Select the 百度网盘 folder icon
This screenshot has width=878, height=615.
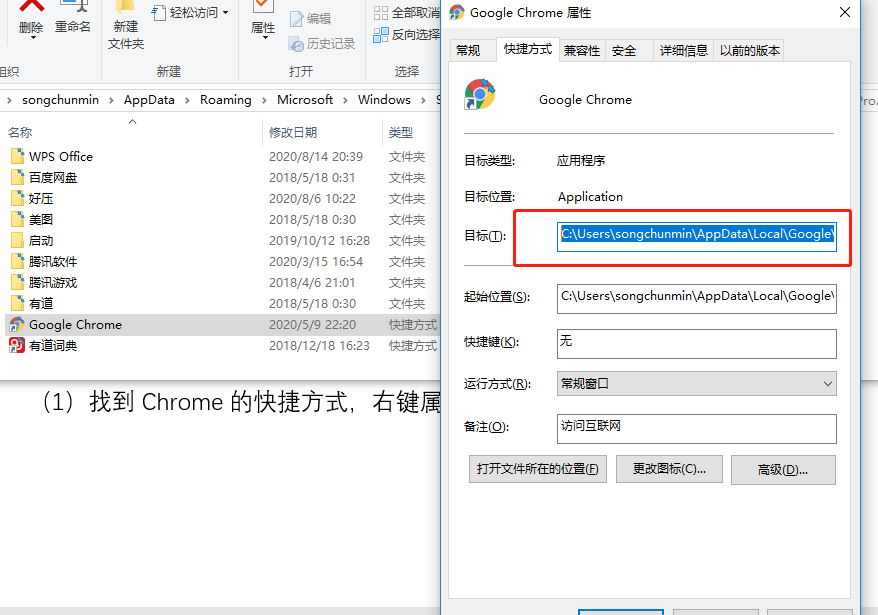pyautogui.click(x=17, y=178)
